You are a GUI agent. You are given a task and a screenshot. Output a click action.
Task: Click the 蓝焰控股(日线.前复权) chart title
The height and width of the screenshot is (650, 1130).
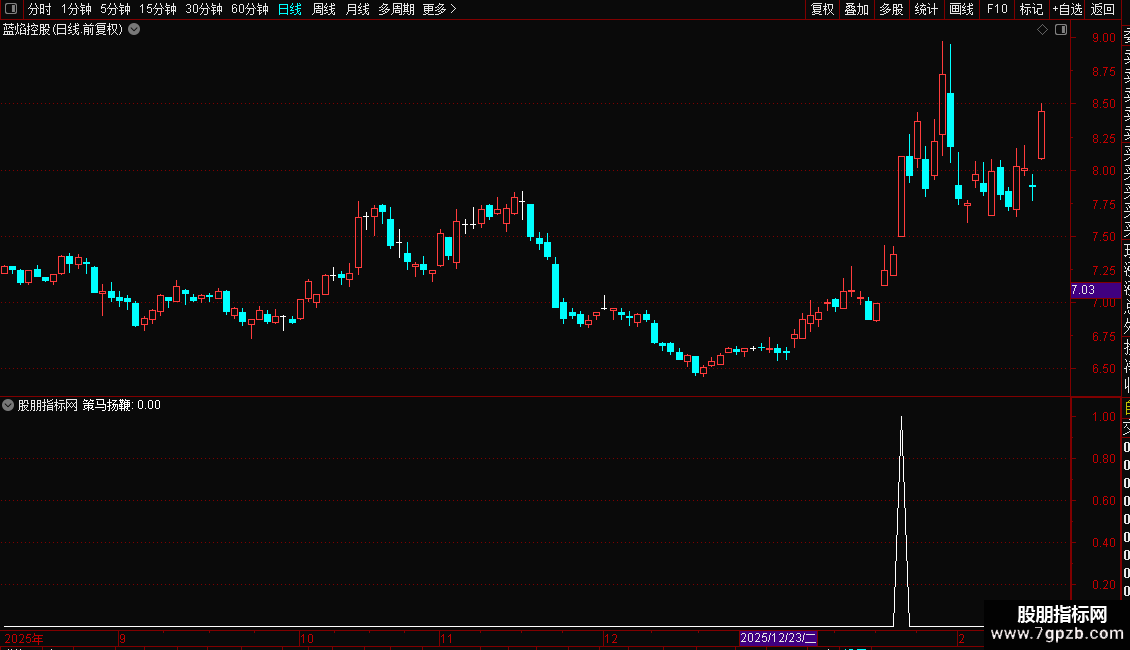click(x=63, y=30)
